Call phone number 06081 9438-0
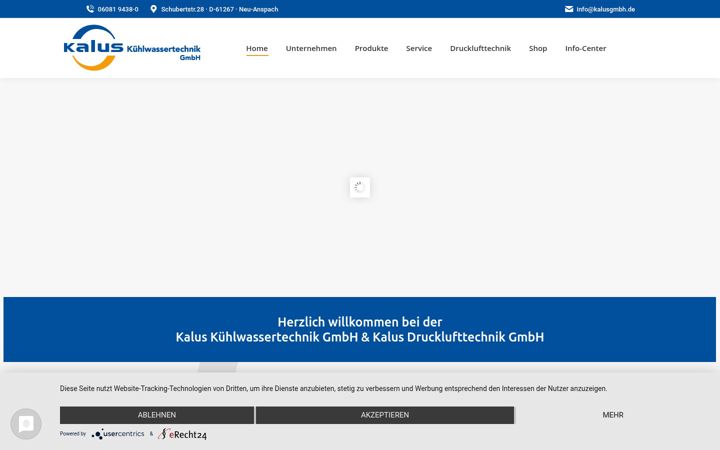Viewport: 720px width, 450px height. coord(118,9)
